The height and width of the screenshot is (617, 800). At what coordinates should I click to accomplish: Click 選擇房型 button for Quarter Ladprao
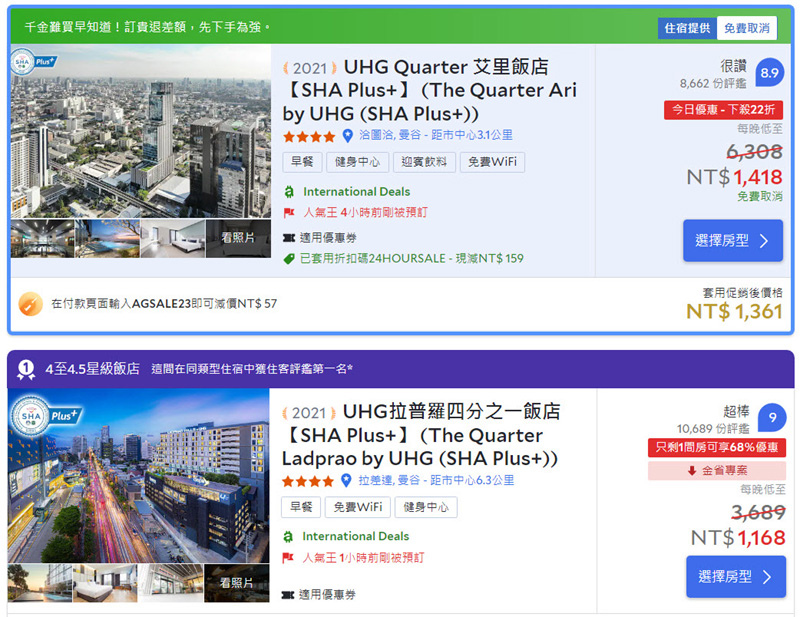[x=736, y=577]
